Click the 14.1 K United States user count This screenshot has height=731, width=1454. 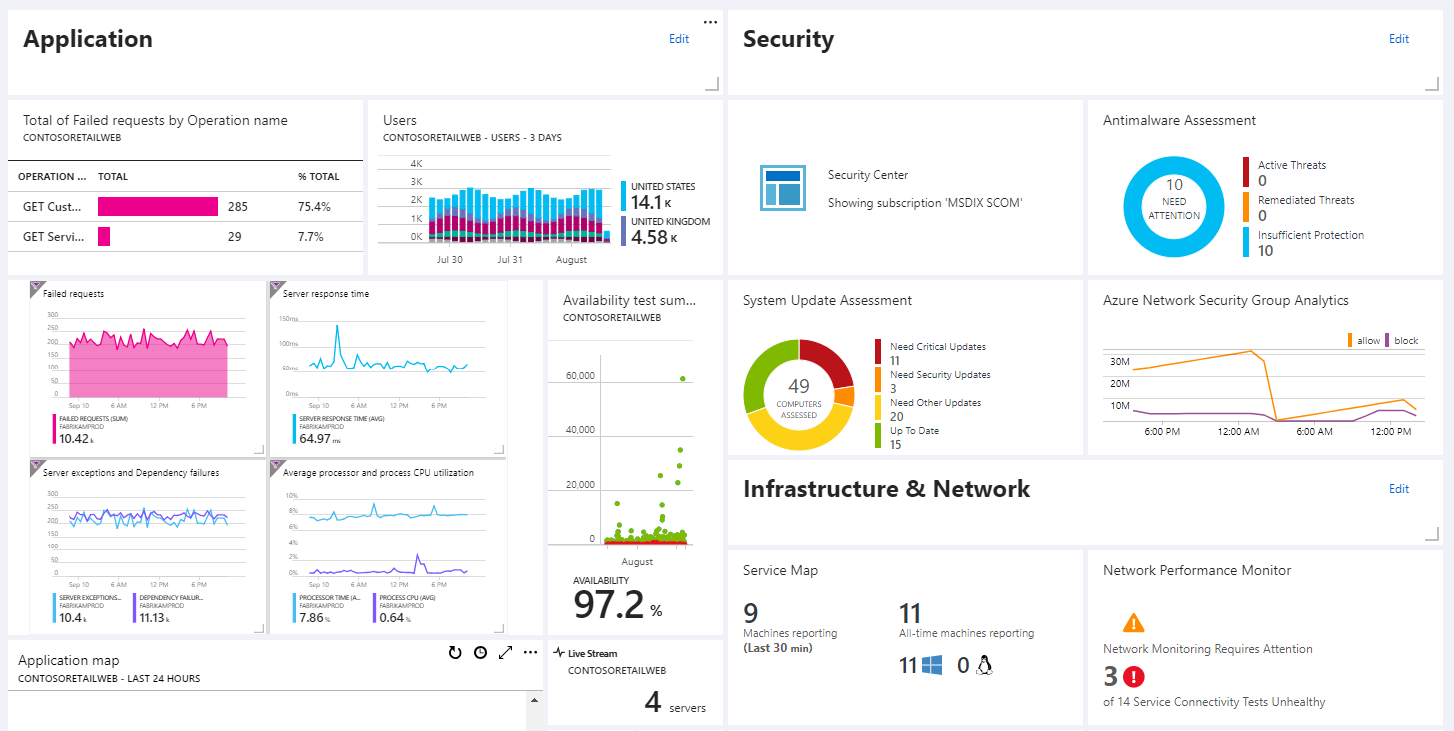652,203
